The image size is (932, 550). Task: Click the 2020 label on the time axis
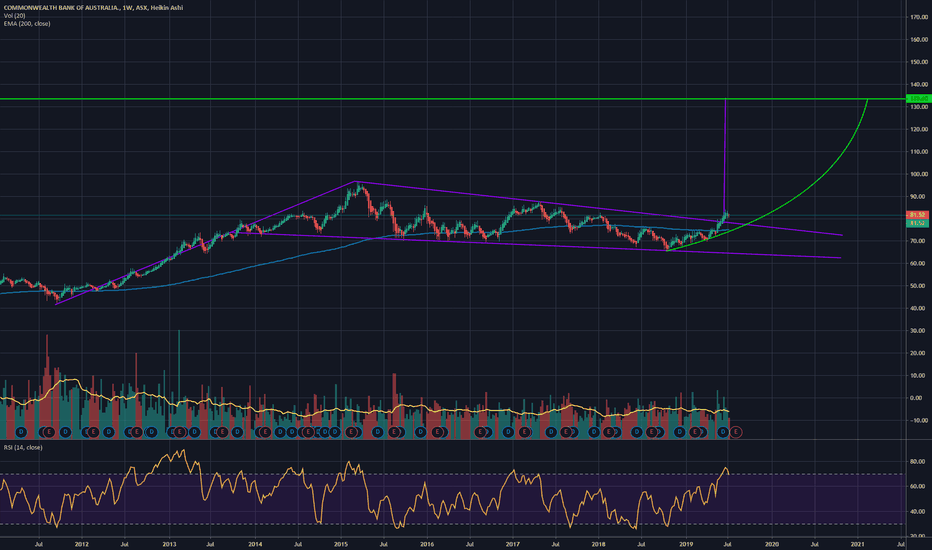tap(772, 544)
